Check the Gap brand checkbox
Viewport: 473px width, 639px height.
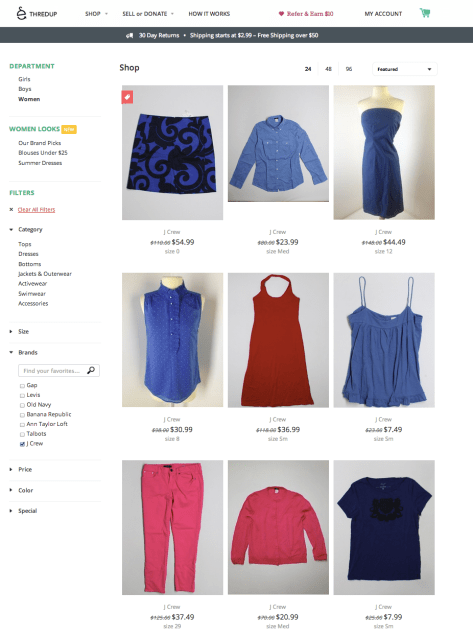[x=22, y=386]
